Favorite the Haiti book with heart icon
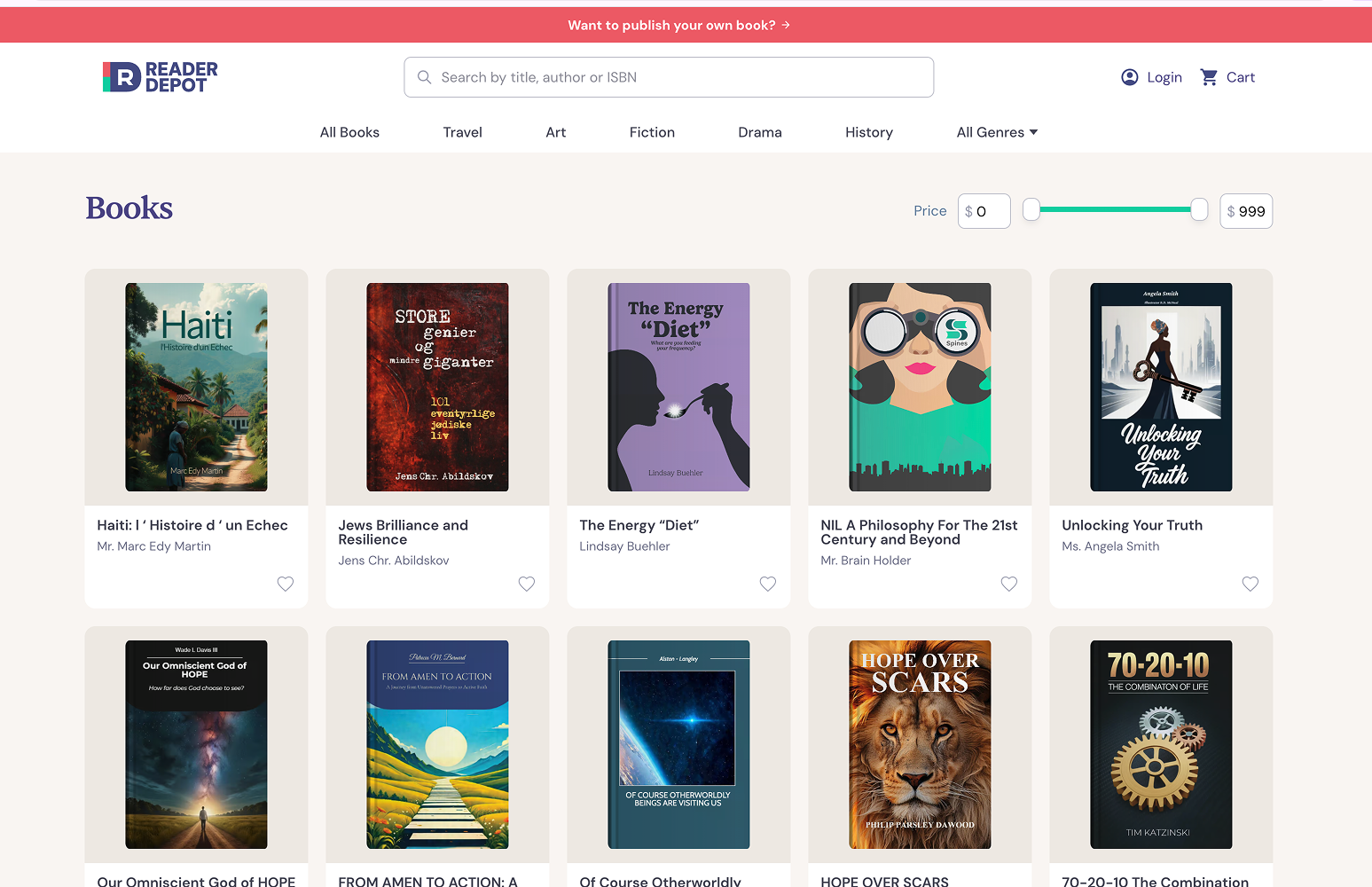This screenshot has width=1372, height=887. click(x=286, y=584)
